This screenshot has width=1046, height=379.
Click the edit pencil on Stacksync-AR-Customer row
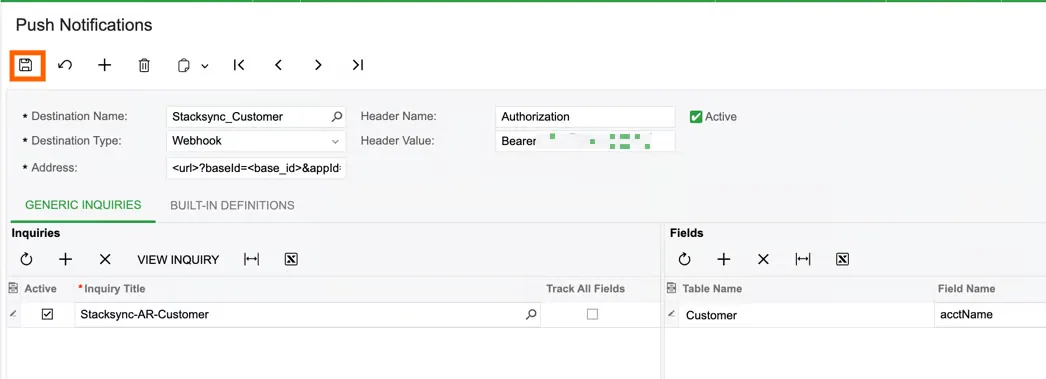coord(13,314)
